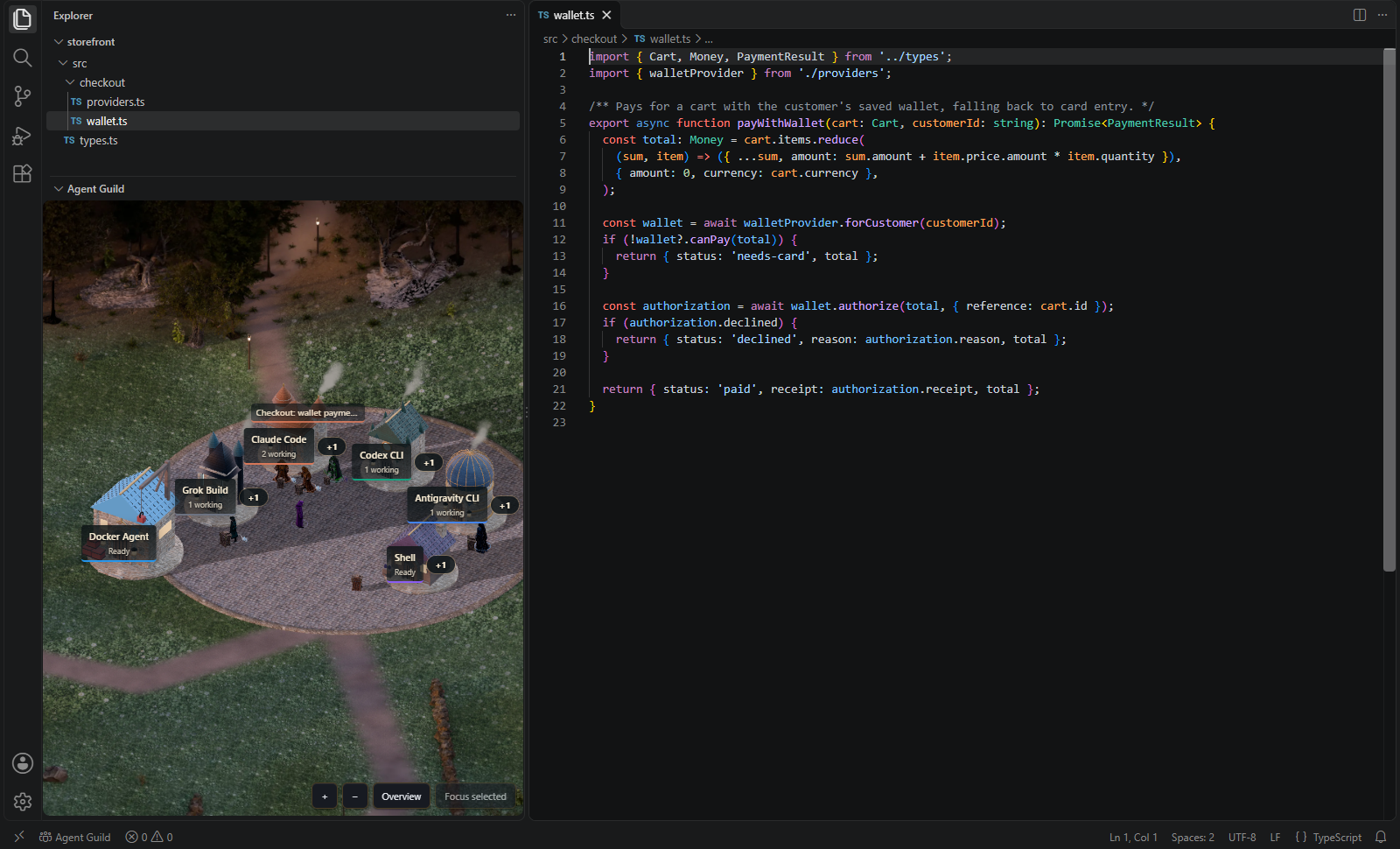The image size is (1400, 849).
Task: Open the notifications bell icon
Action: coord(1381,837)
